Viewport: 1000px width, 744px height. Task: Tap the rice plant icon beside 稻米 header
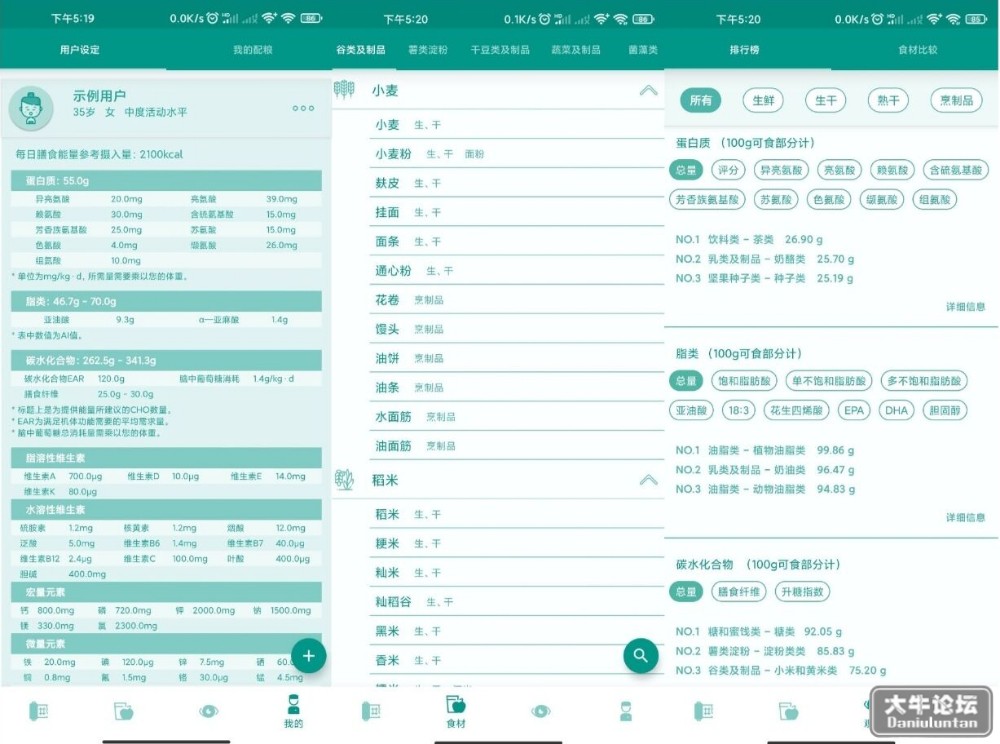tap(344, 479)
